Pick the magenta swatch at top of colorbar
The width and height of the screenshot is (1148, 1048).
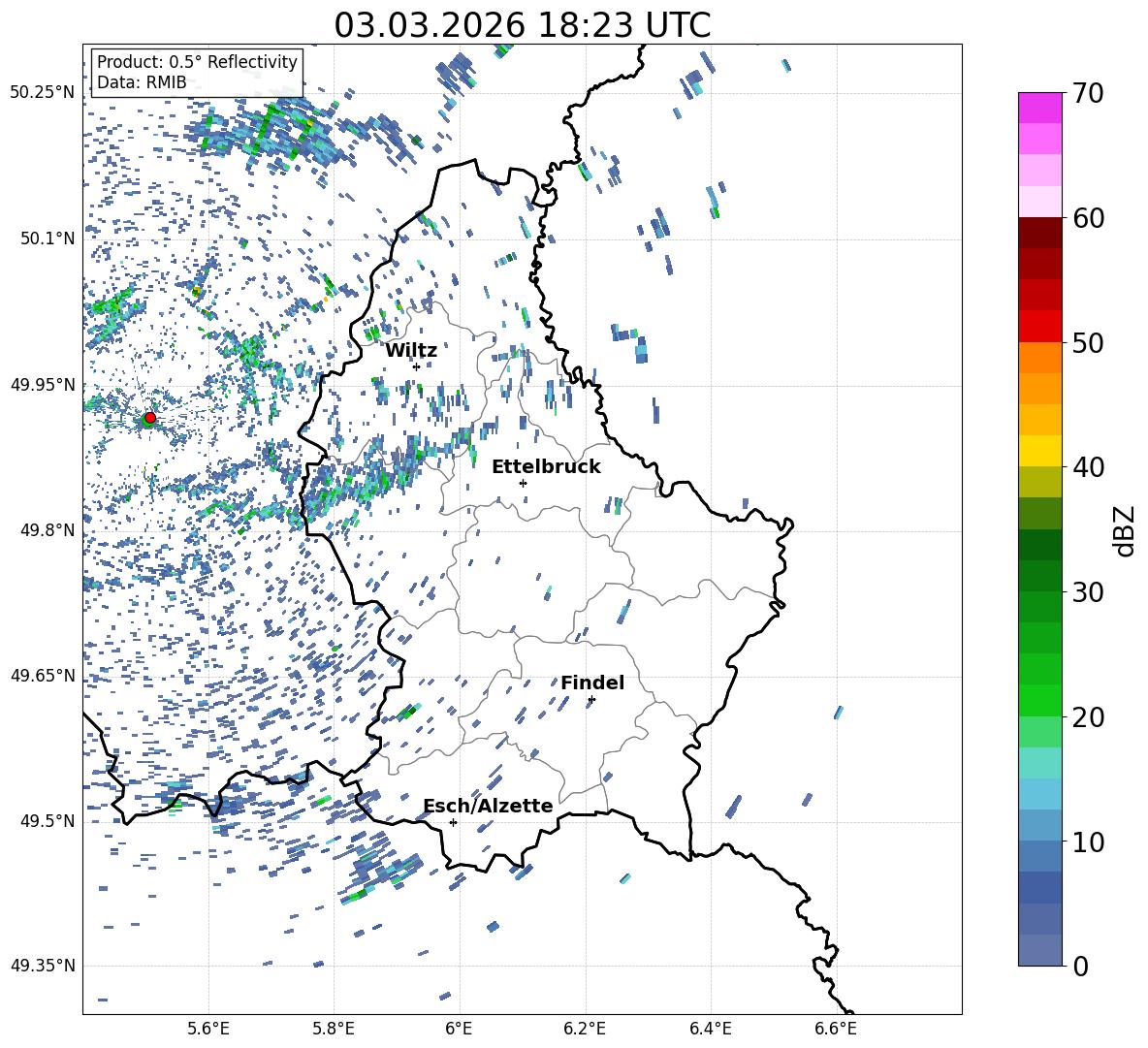pyautogui.click(x=1040, y=108)
